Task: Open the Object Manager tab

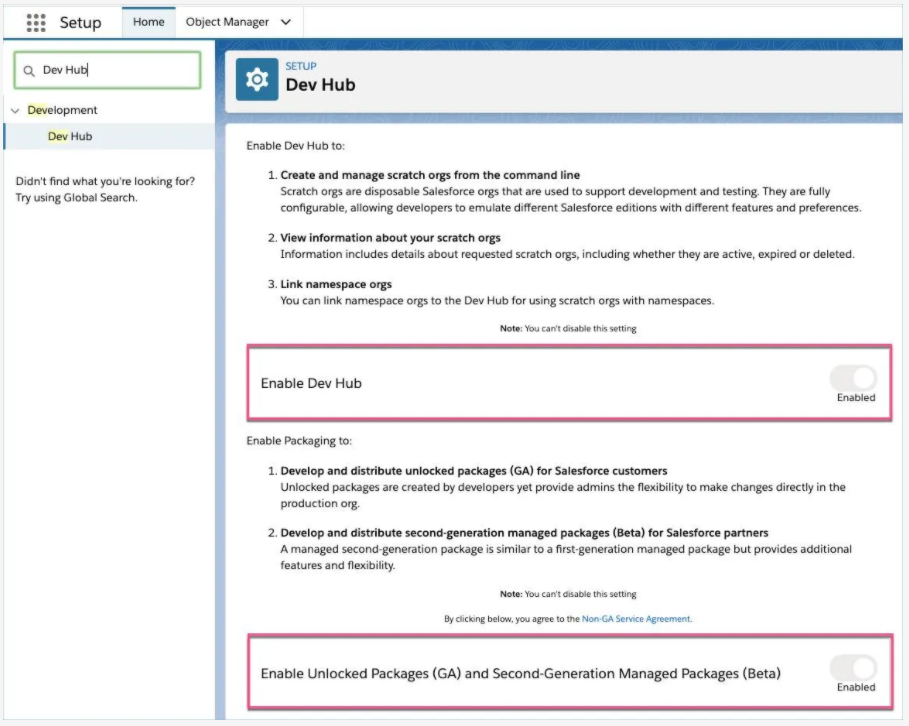Action: pos(227,22)
